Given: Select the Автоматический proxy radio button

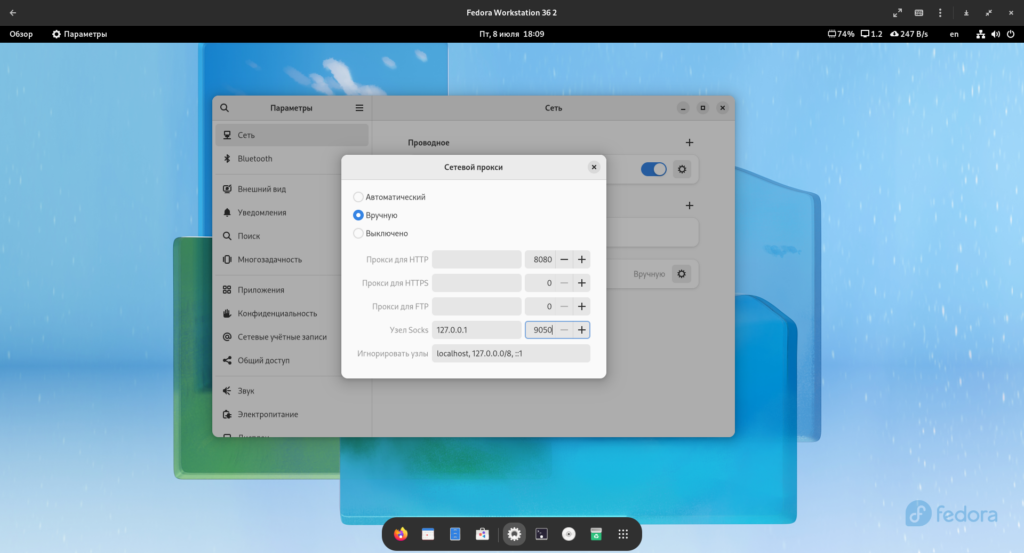Looking at the screenshot, I should (x=359, y=197).
